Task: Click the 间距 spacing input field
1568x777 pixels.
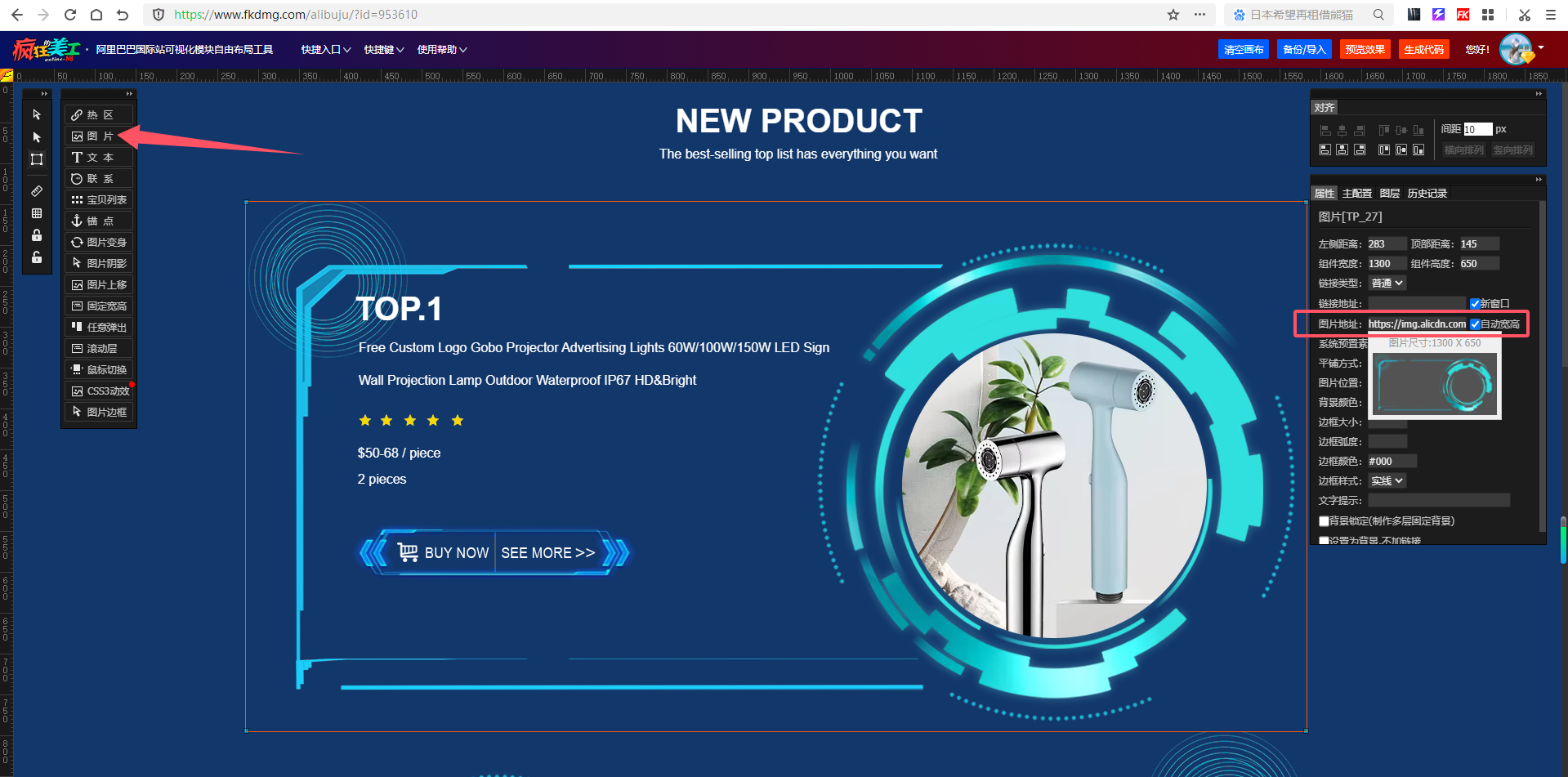Action: [1477, 129]
